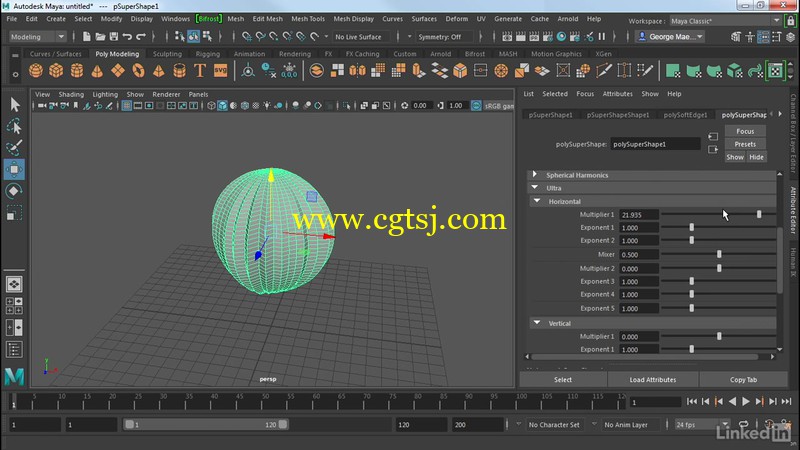Click the Undo arrow icon

click(127, 36)
